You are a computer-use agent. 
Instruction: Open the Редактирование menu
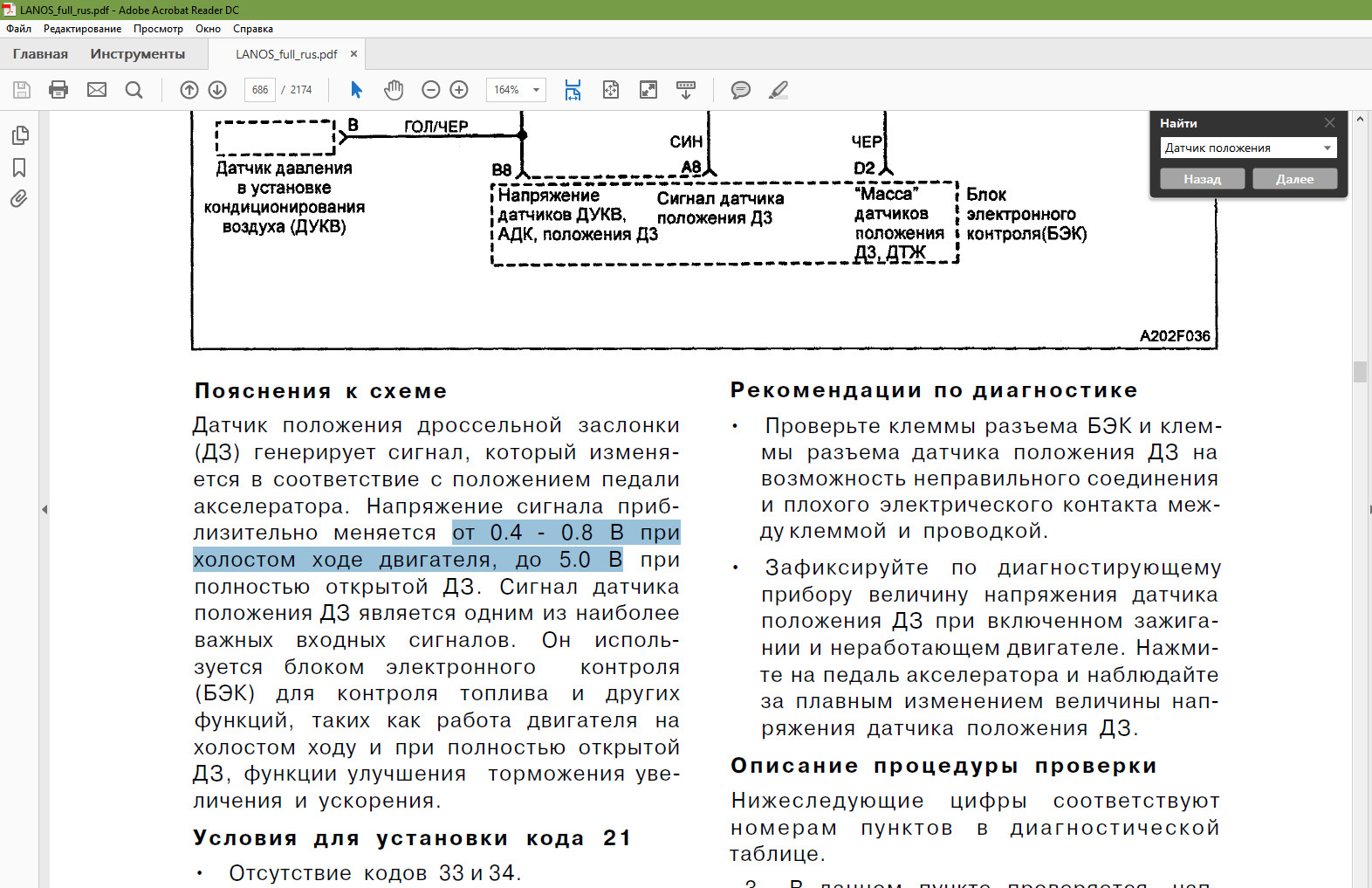[x=83, y=29]
